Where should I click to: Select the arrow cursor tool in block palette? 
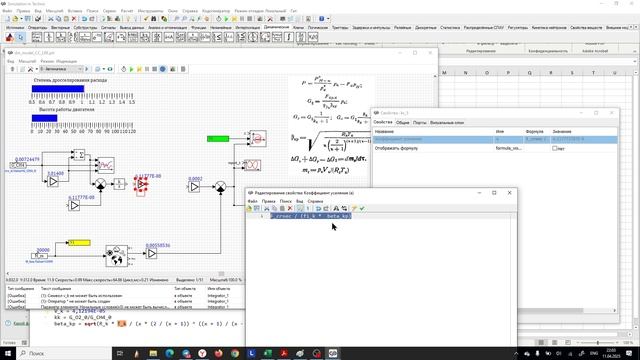pyautogui.click(x=20, y=38)
